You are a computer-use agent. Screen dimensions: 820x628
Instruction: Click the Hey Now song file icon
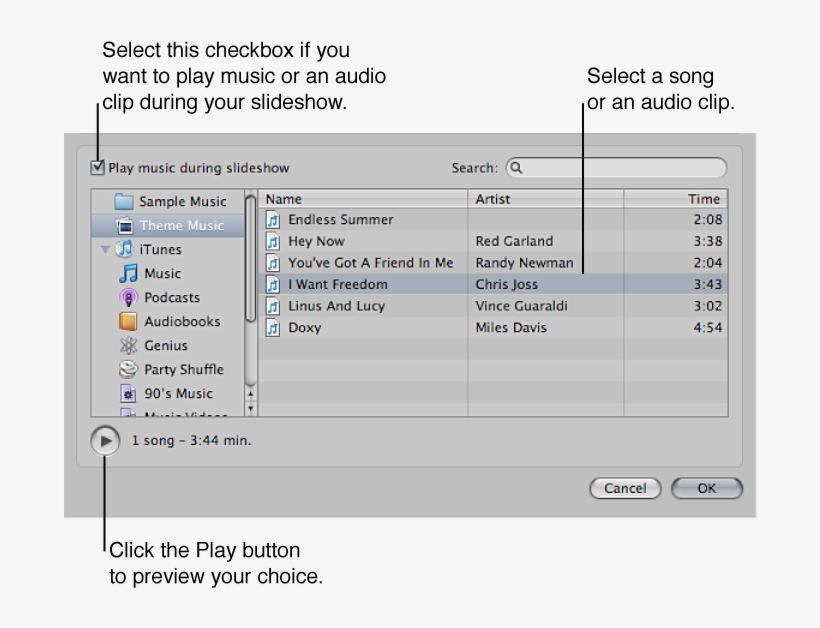coord(273,241)
